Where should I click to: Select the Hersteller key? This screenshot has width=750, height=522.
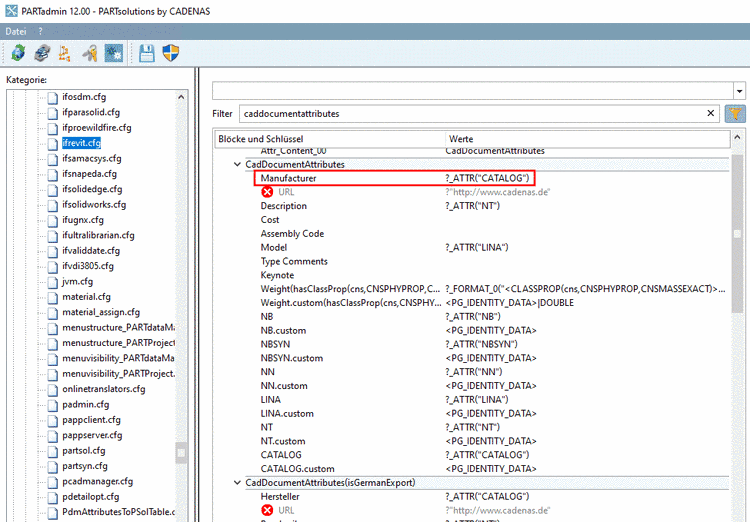coord(280,496)
